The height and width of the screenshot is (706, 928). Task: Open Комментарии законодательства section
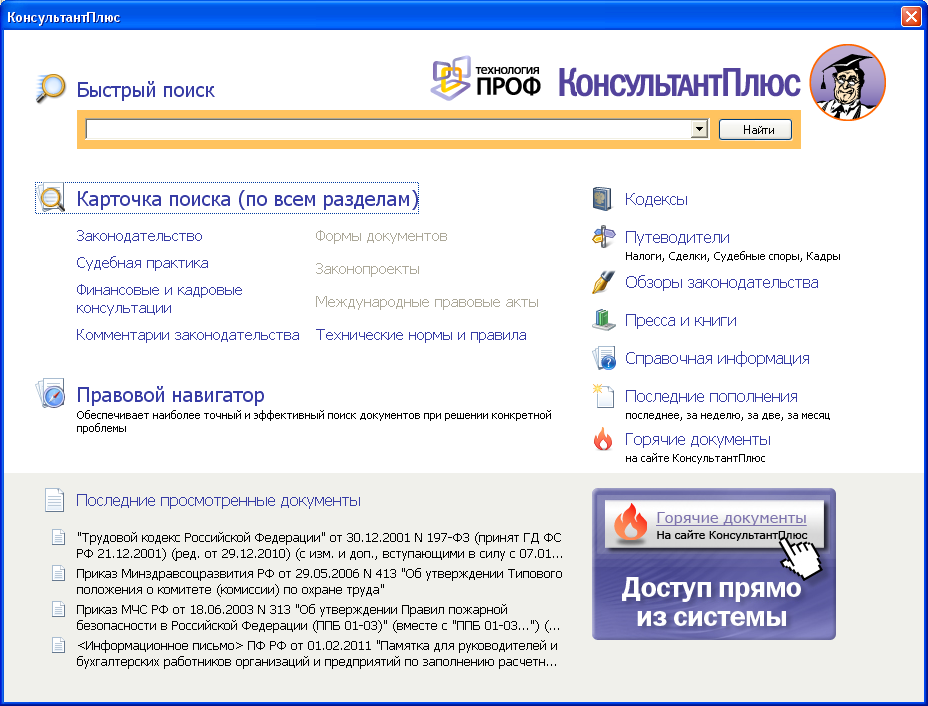tap(188, 335)
